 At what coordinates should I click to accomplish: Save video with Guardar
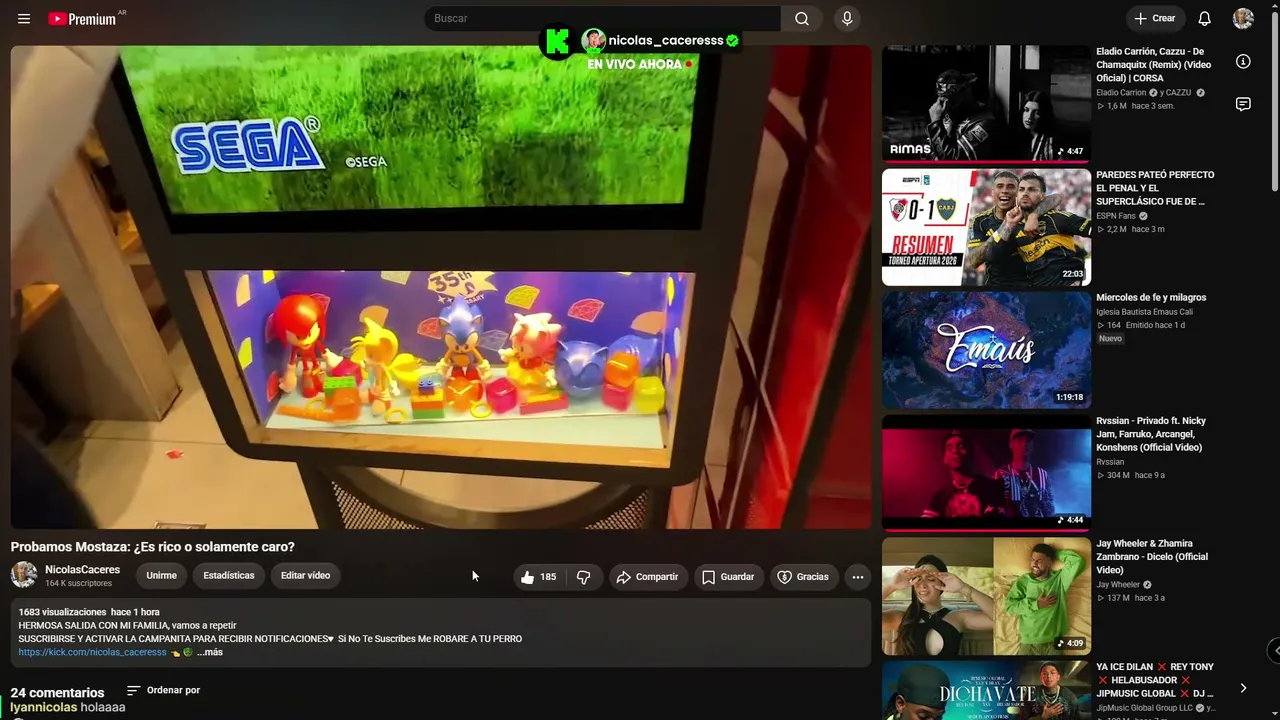(727, 577)
